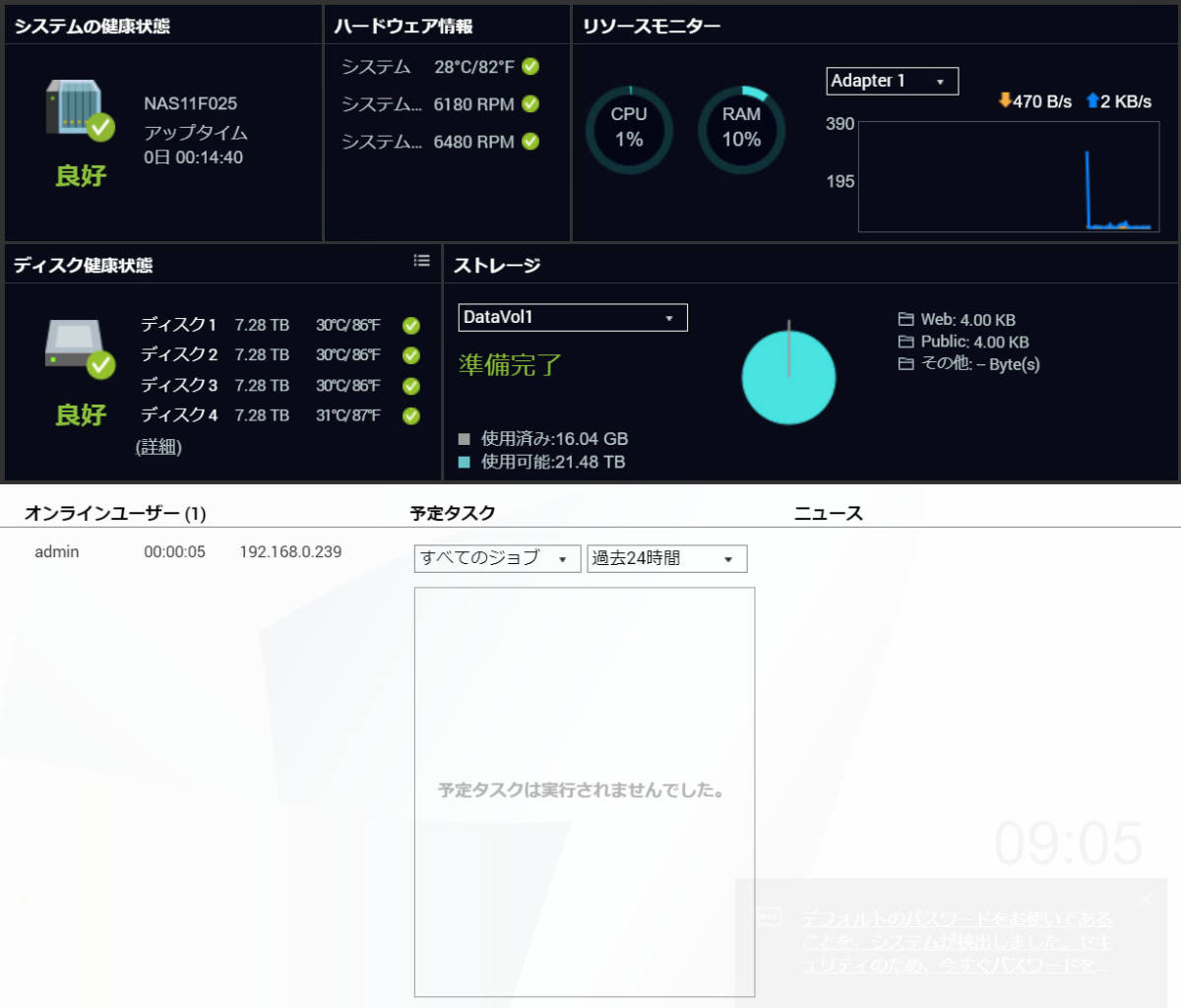Click the CPU usage gauge

tap(629, 129)
